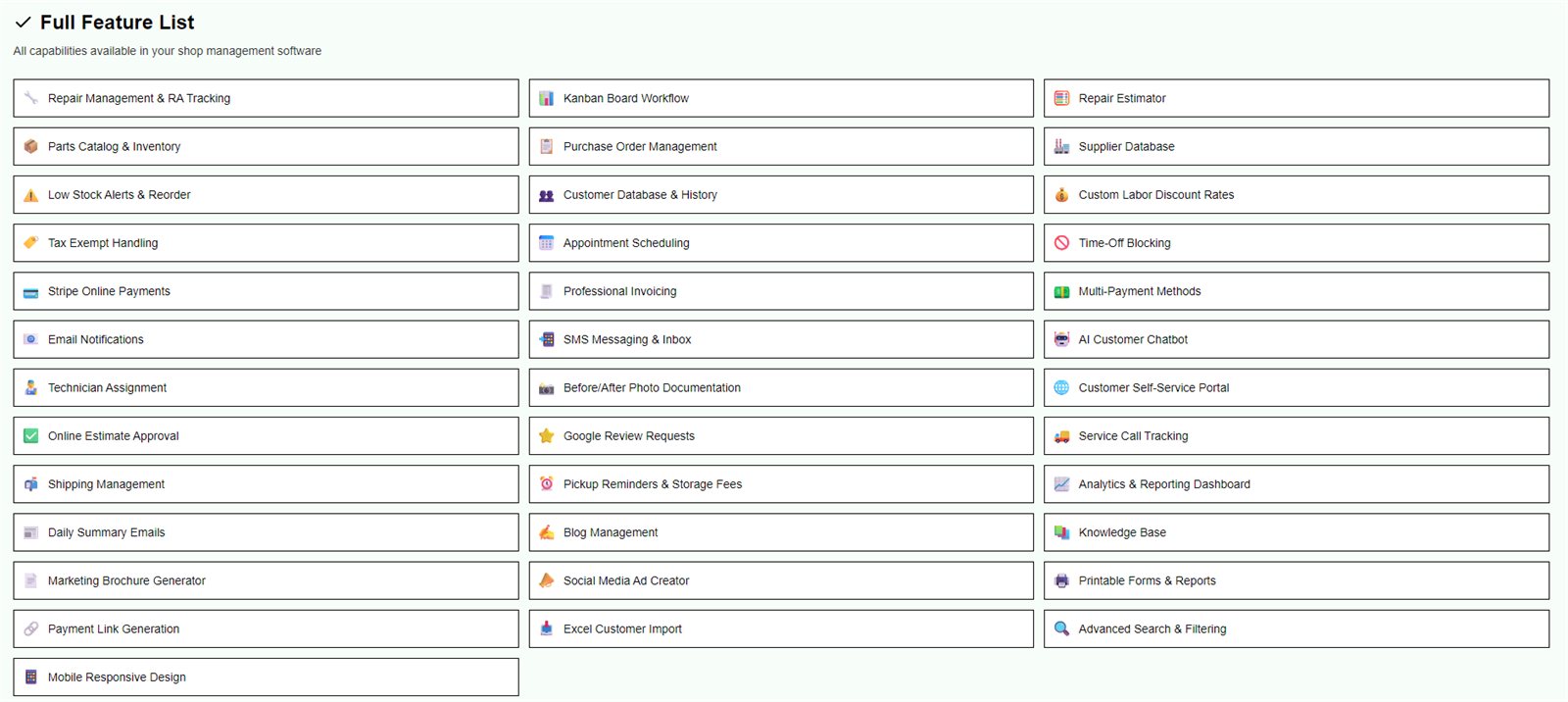Click the books icon for Knowledge Base
Screen dimensions: 1568x702
(1061, 532)
